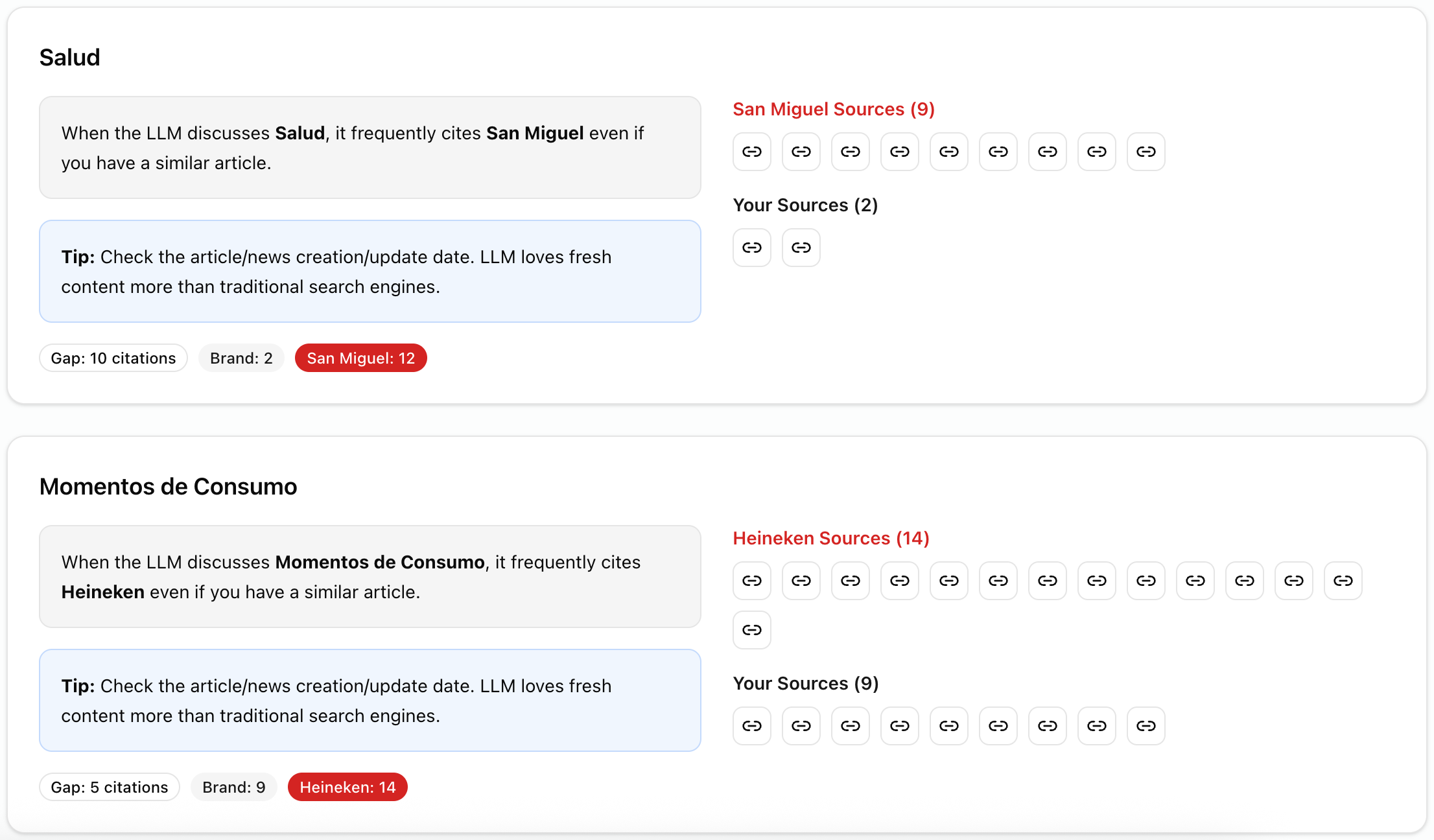The image size is (1434, 840).
Task: Open the last Your Sources link under Momentos de Consumo
Action: [1146, 726]
